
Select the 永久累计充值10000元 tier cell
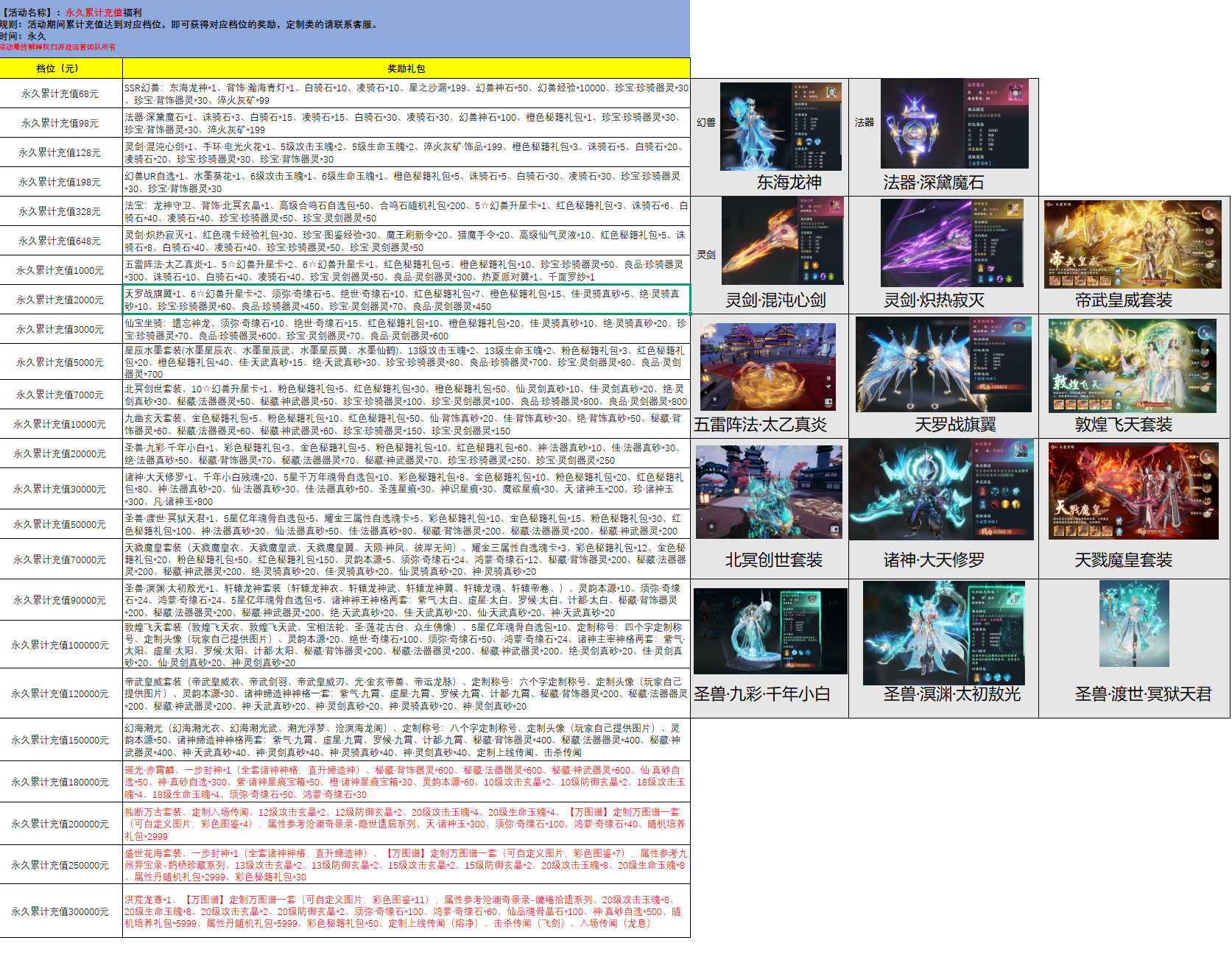point(60,424)
